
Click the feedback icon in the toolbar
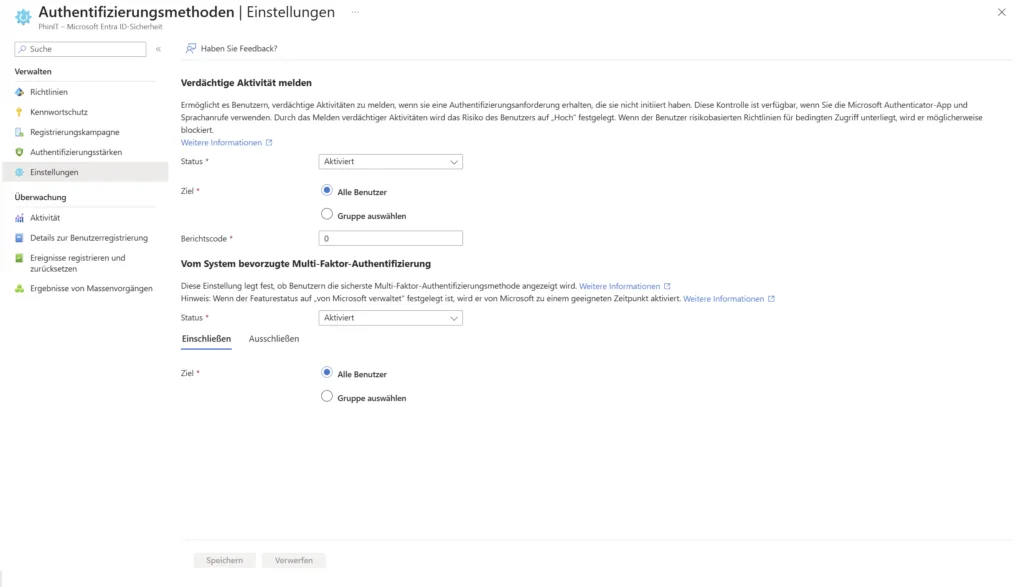[191, 48]
